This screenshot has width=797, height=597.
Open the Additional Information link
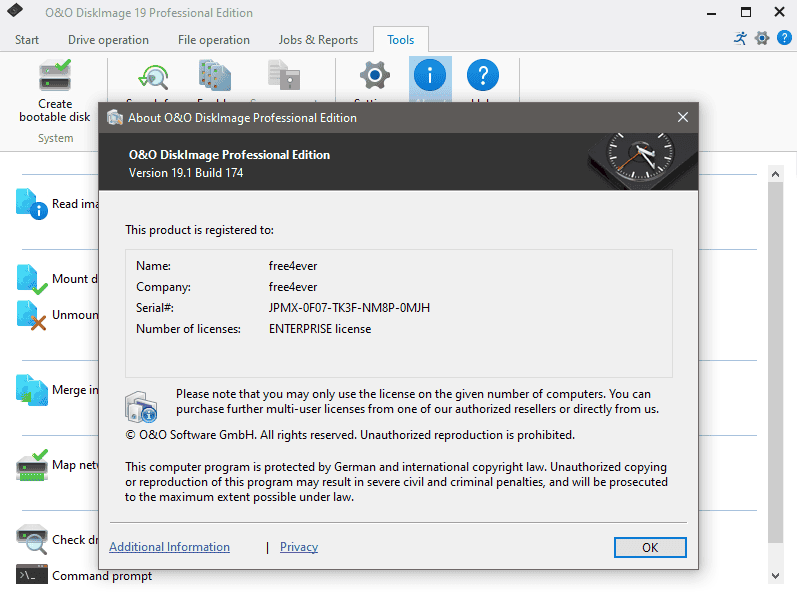[x=169, y=547]
